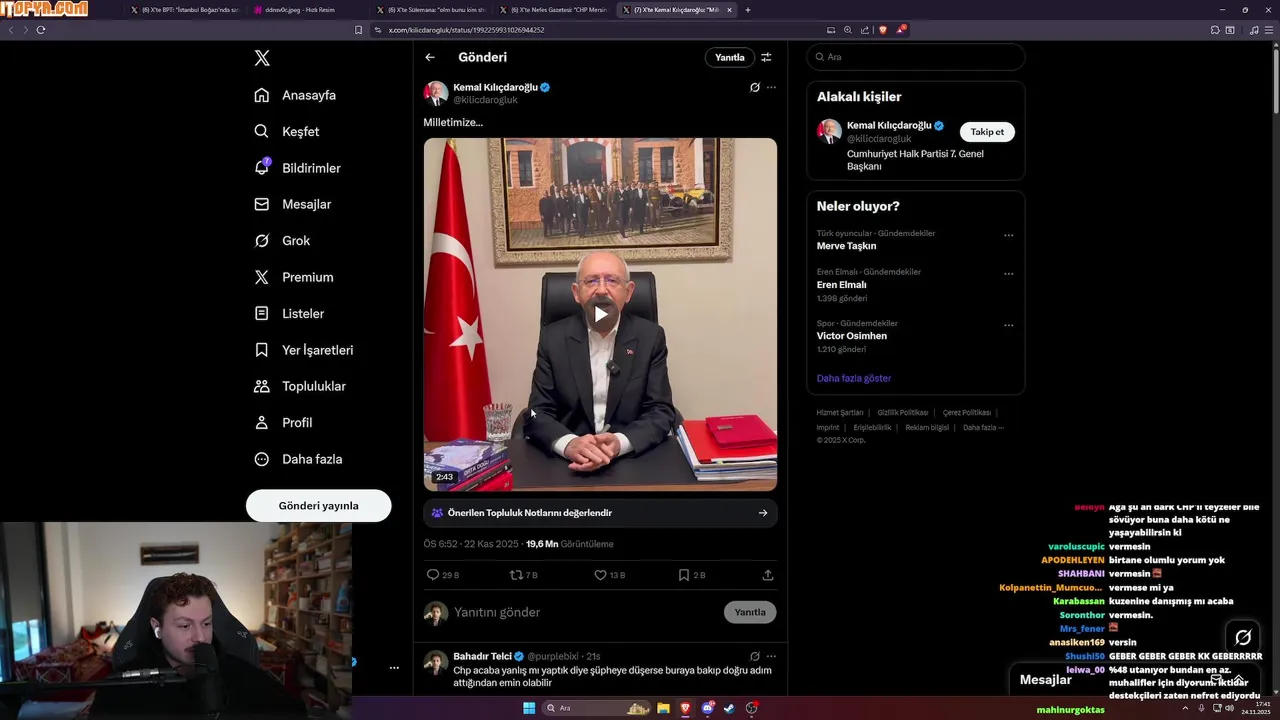Open options for Eren Elmalı trend
The width and height of the screenshot is (1280, 720).
click(x=1008, y=274)
